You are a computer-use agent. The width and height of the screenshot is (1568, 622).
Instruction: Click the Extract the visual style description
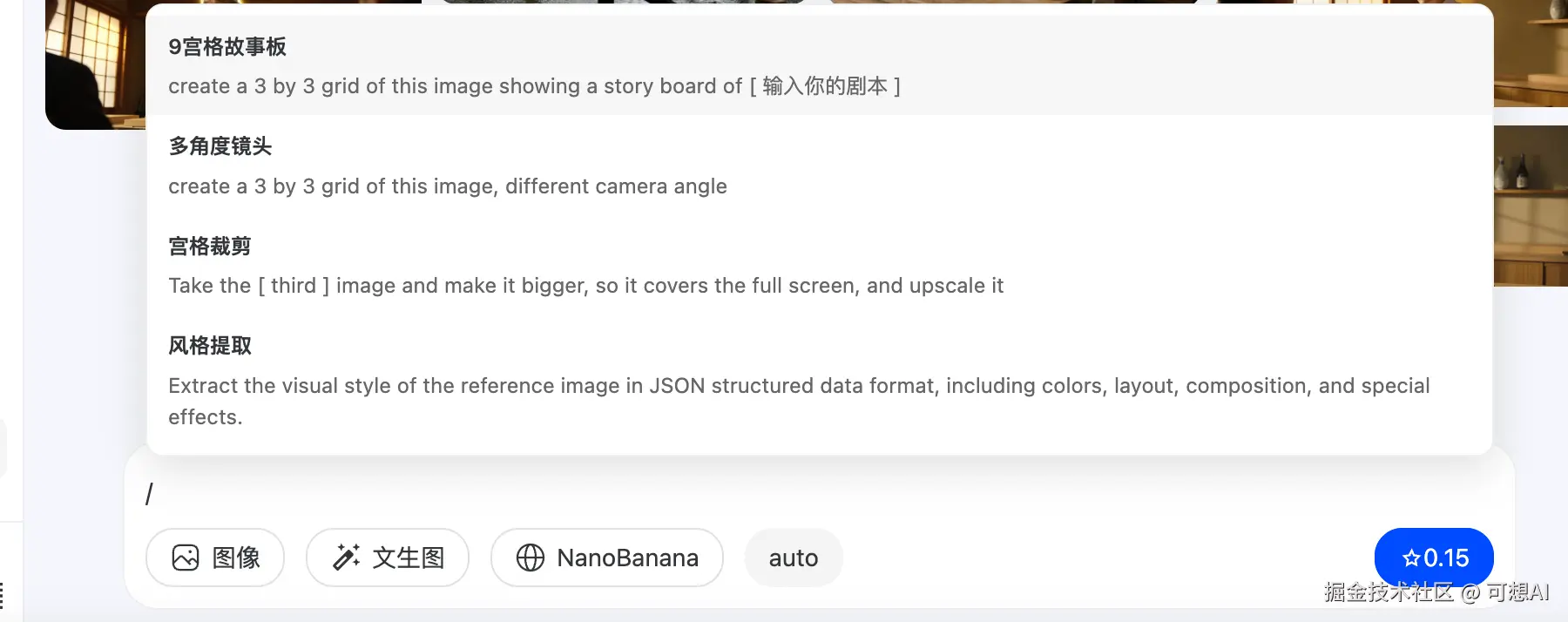click(799, 401)
